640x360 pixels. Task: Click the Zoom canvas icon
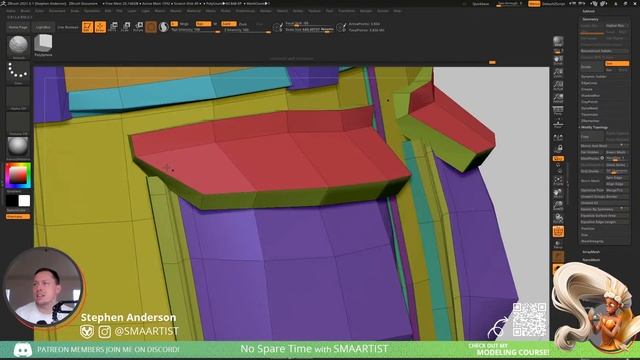558,73
